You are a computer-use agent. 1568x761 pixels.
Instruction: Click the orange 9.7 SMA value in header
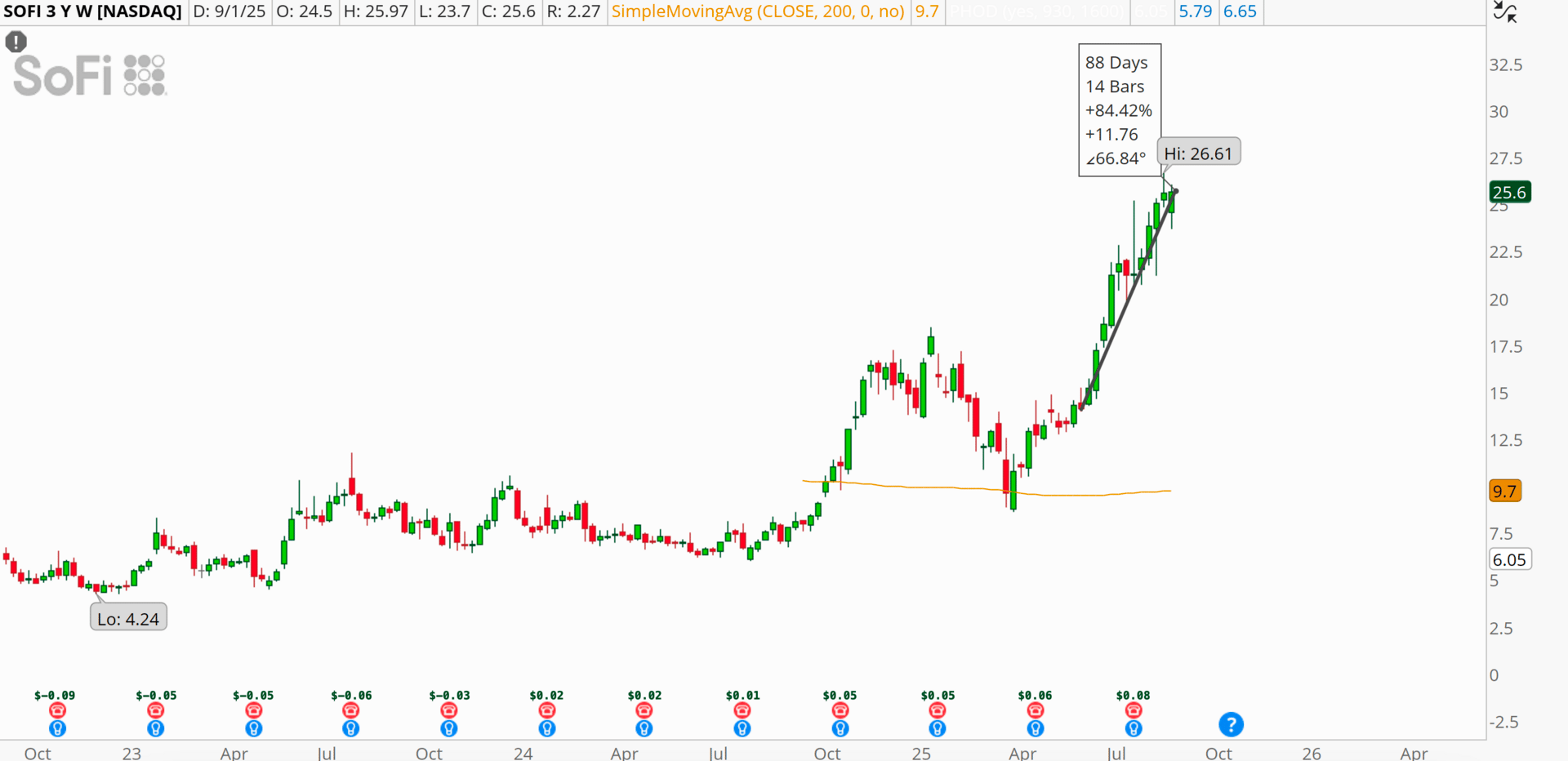[x=927, y=11]
